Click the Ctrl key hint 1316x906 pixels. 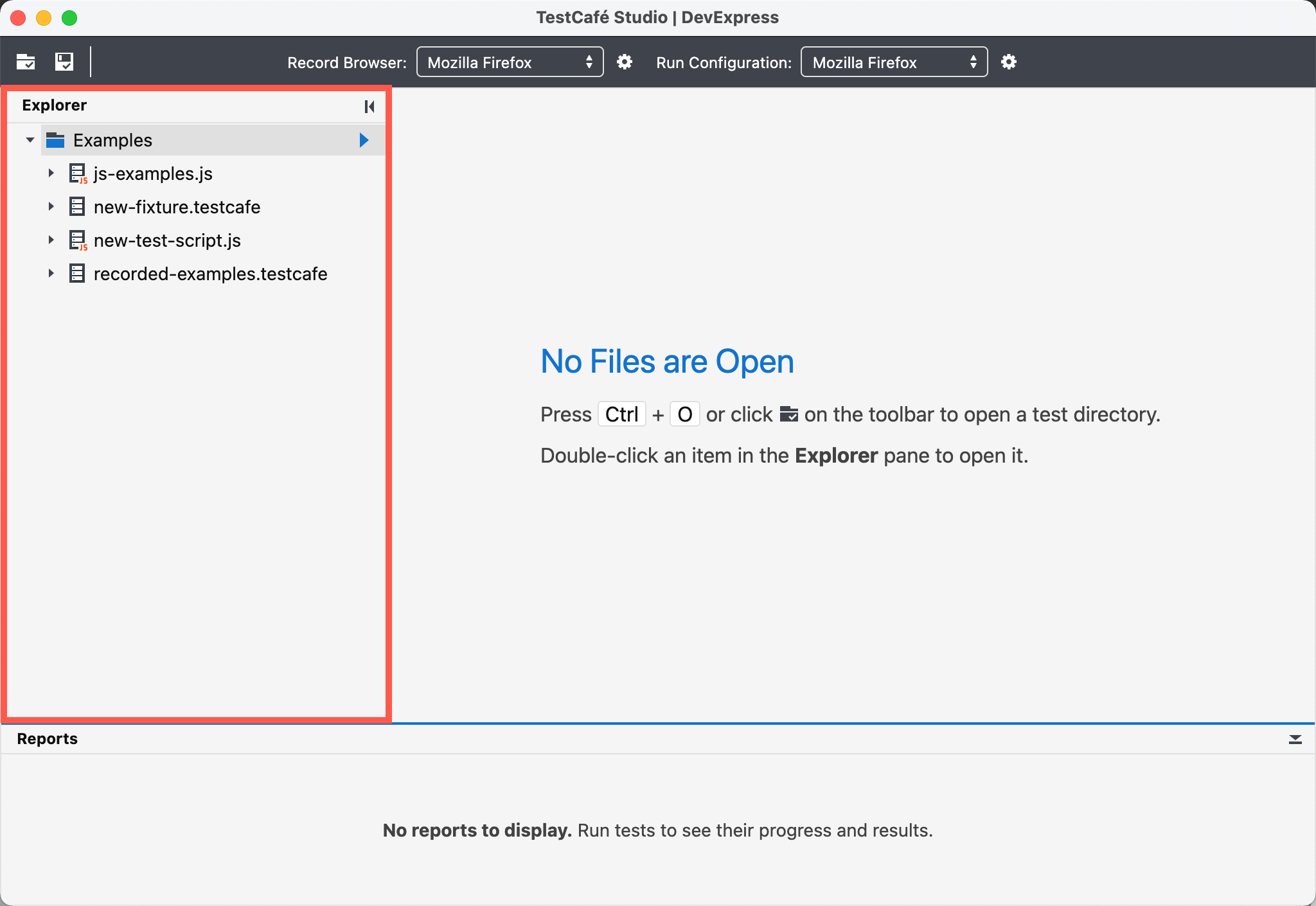[621, 414]
